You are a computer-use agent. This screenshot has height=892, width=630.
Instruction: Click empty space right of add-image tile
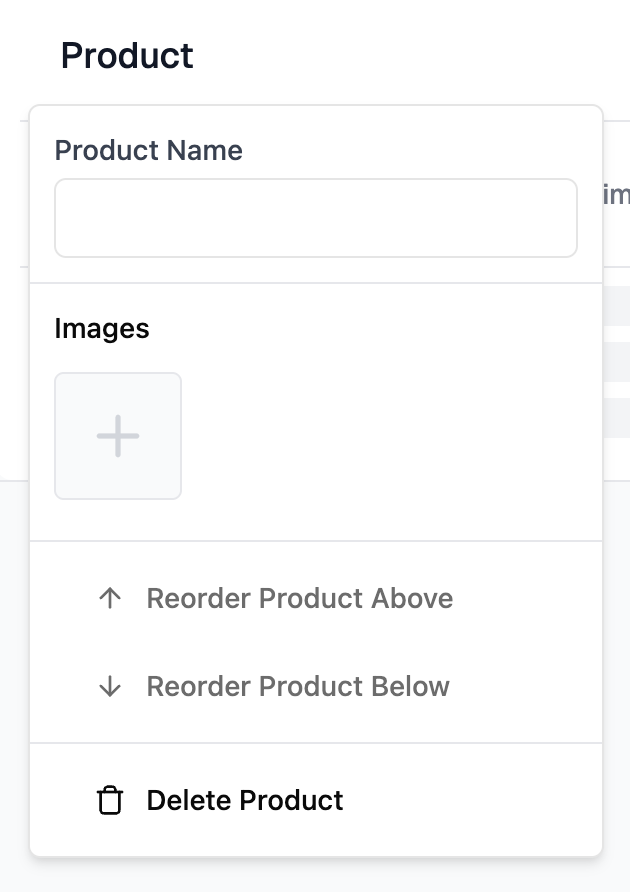390,436
